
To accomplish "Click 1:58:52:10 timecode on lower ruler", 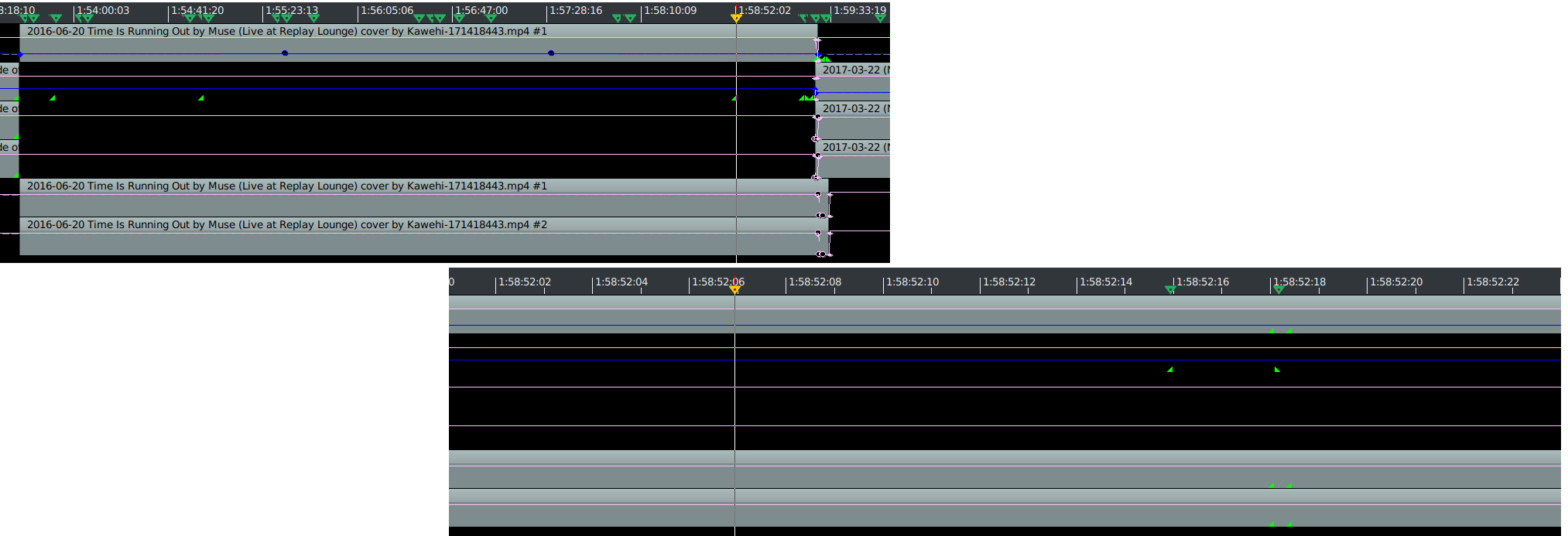I will tap(912, 282).
